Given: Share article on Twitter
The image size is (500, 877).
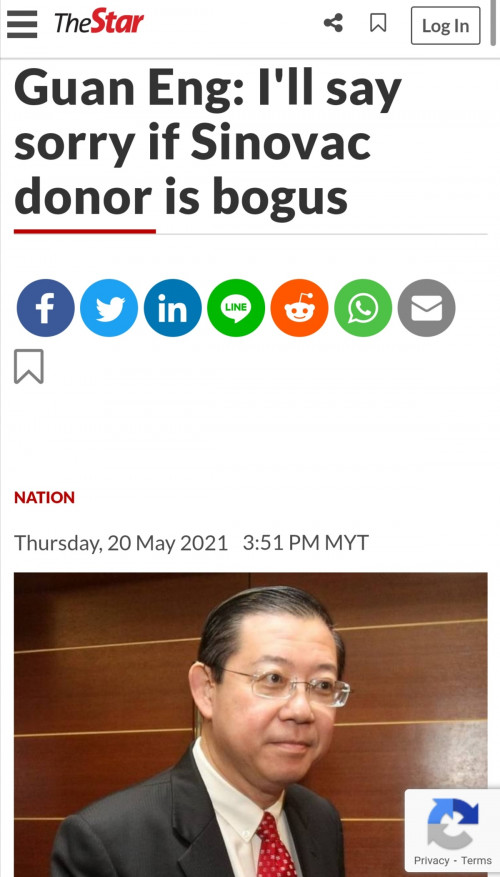Looking at the screenshot, I should coord(109,308).
